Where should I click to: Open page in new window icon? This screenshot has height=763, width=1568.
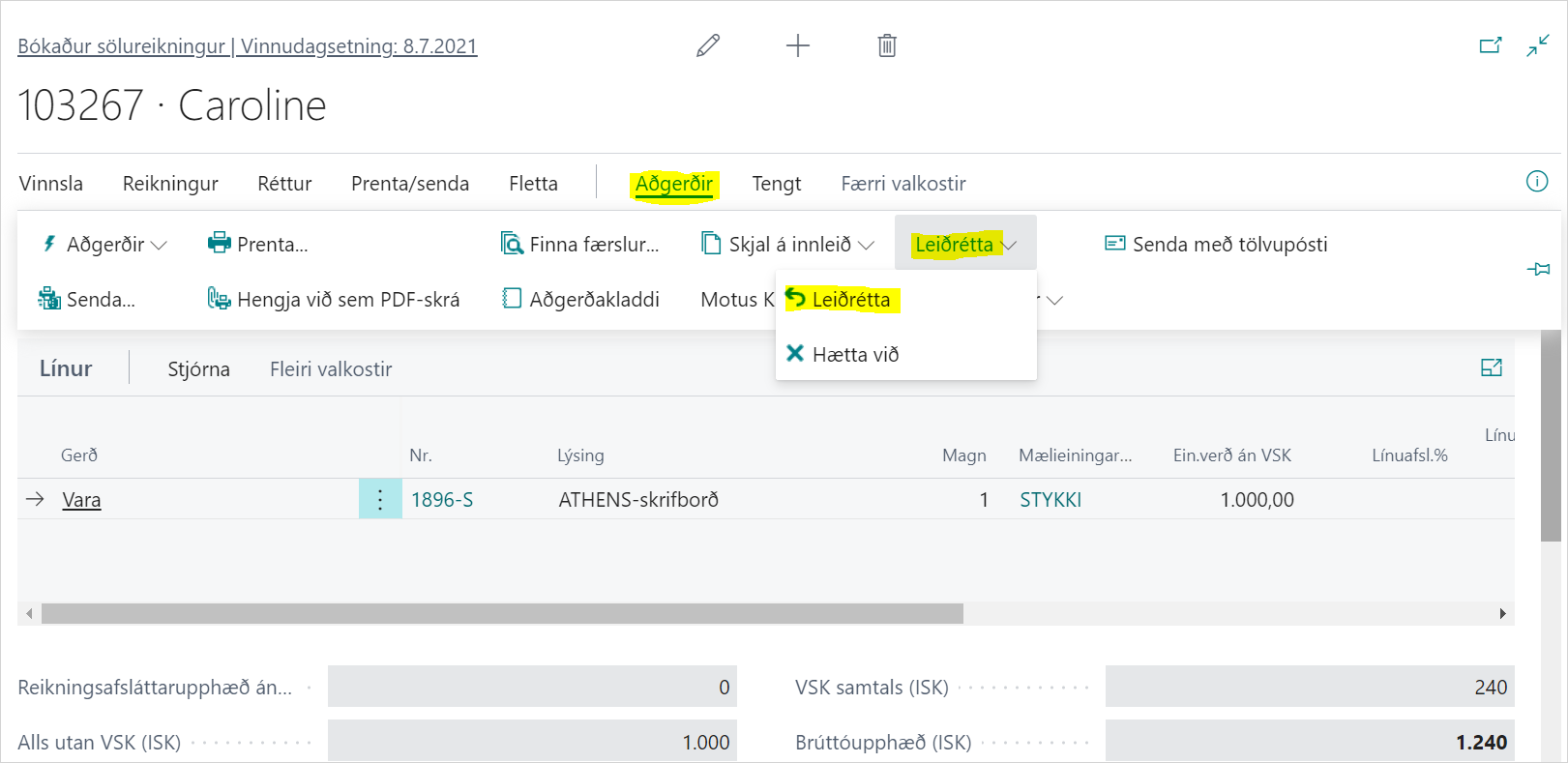(x=1490, y=45)
